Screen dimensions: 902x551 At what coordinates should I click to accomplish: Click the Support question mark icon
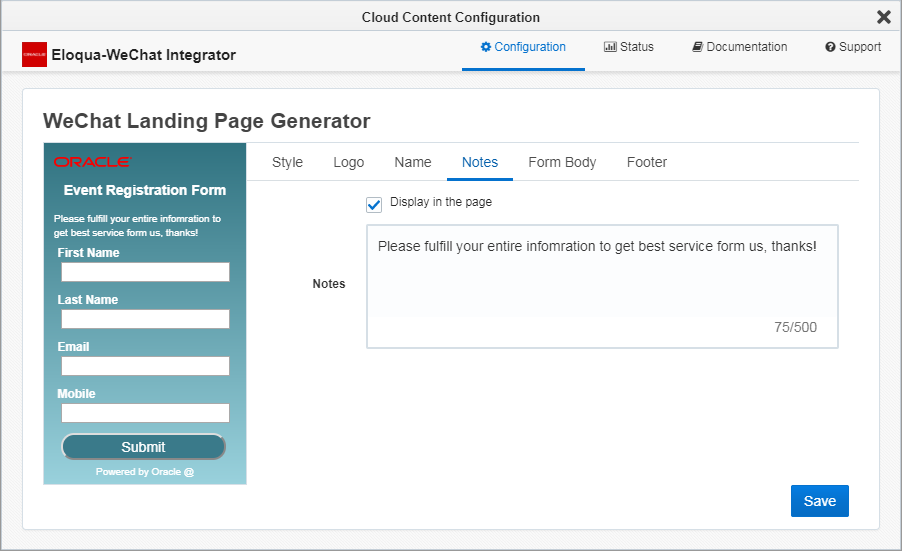tap(830, 47)
